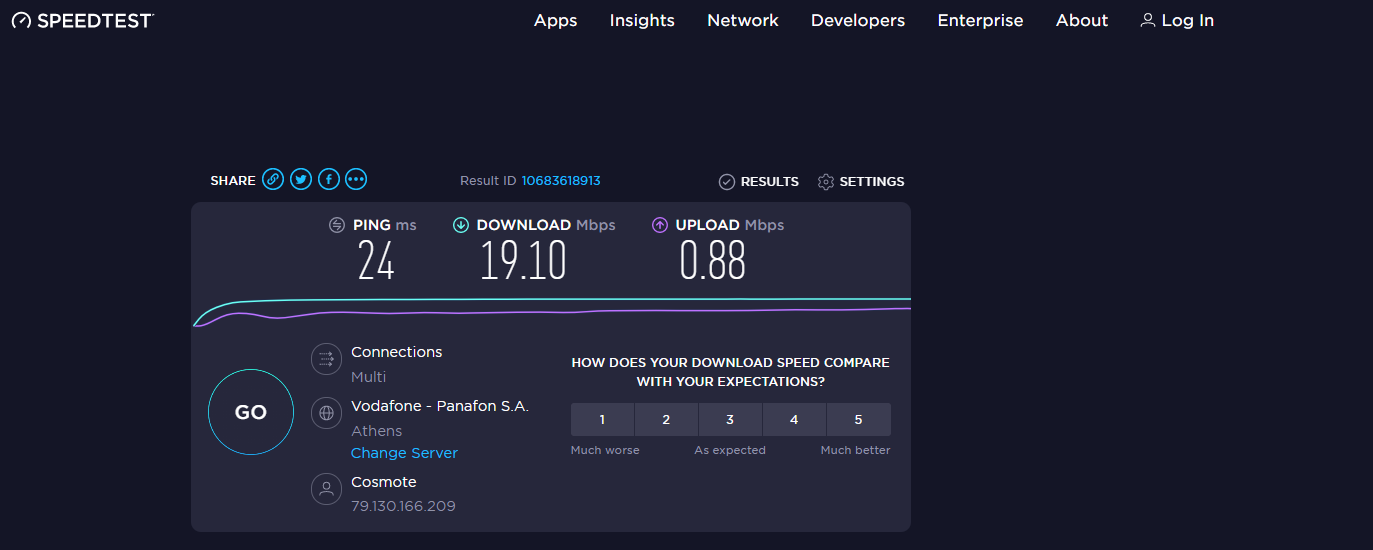
Task: Open the Insights menu
Action: (642, 20)
